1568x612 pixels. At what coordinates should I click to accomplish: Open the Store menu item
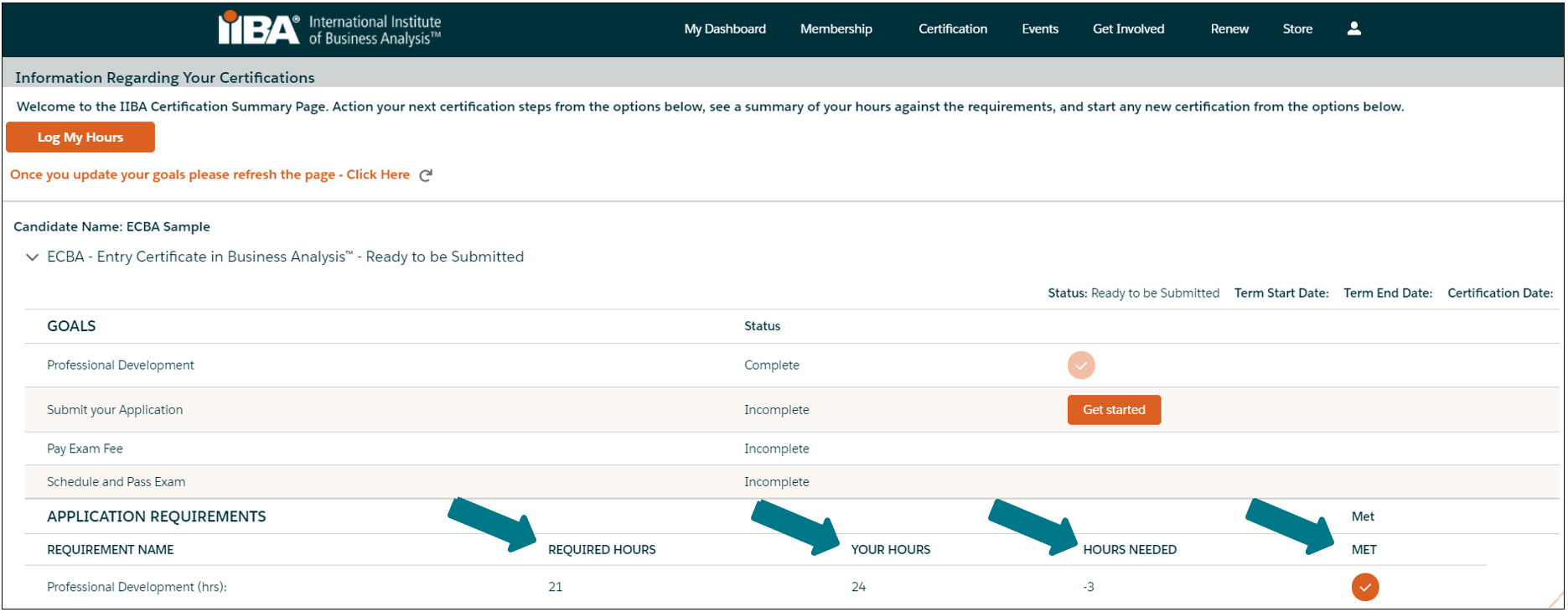click(1297, 29)
